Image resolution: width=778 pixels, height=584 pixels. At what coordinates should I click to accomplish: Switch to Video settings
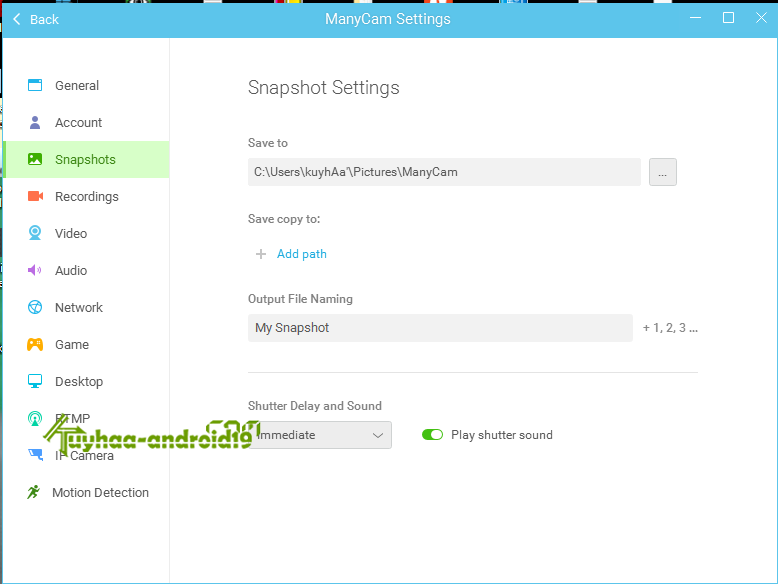coord(86,233)
